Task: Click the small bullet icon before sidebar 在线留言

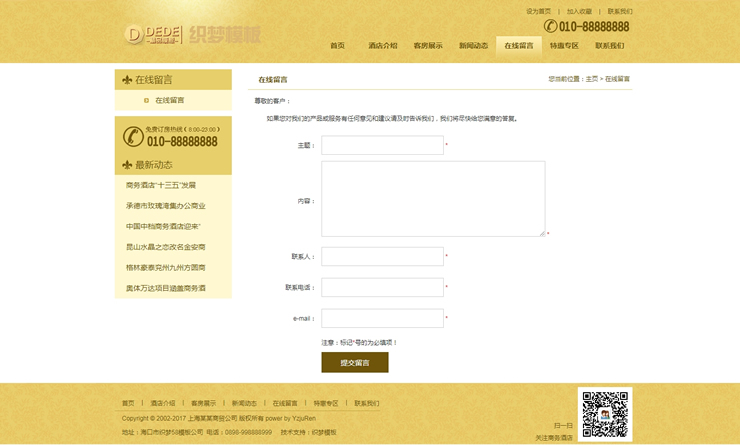Action: 145,101
